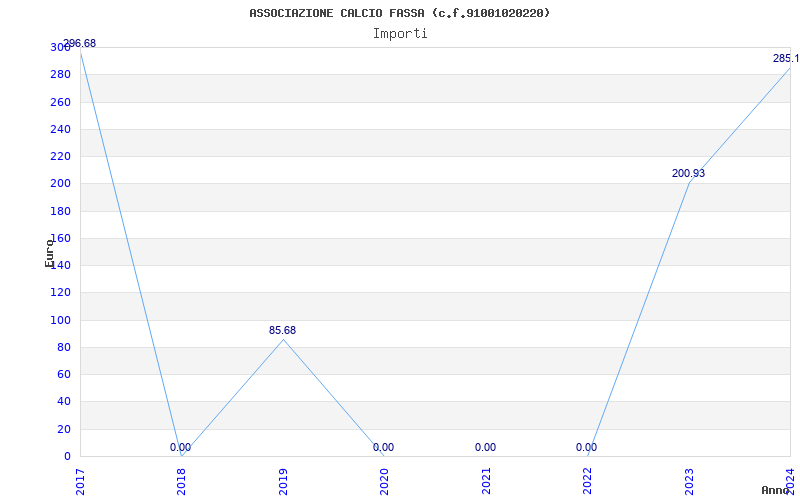Click the 200 y-axis tick label
The width and height of the screenshot is (800, 500).
click(x=60, y=184)
